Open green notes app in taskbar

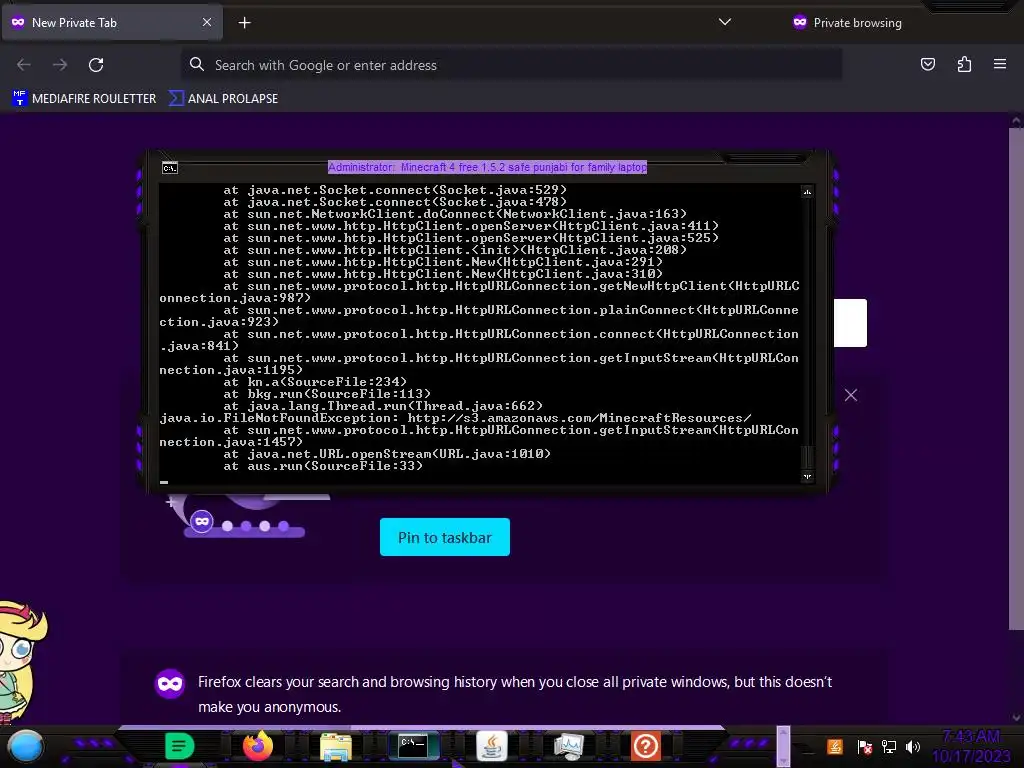coord(180,746)
